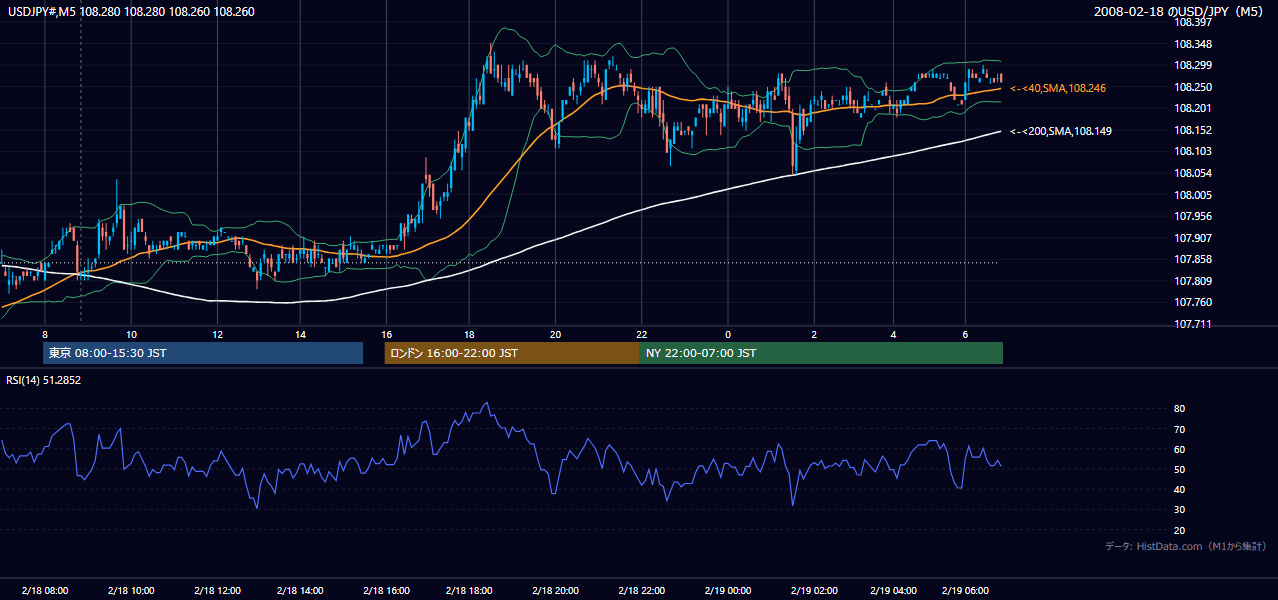
Task: Click the 2/18 20:00 date axis label
Action: pos(554,591)
